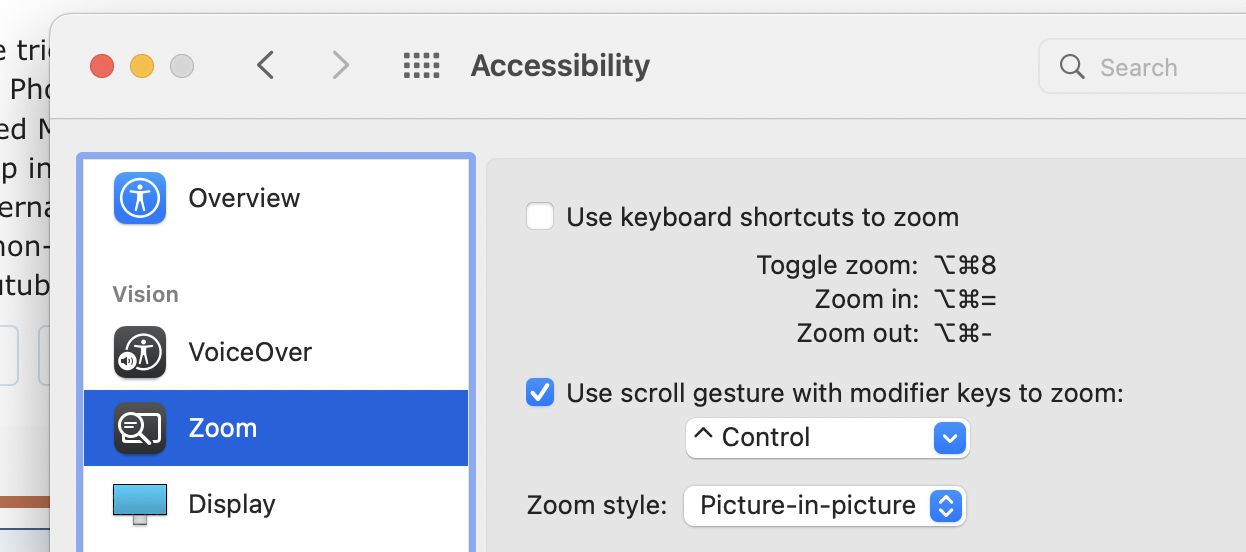The image size is (1246, 552).
Task: Go forward with the right chevron
Action: (x=341, y=66)
